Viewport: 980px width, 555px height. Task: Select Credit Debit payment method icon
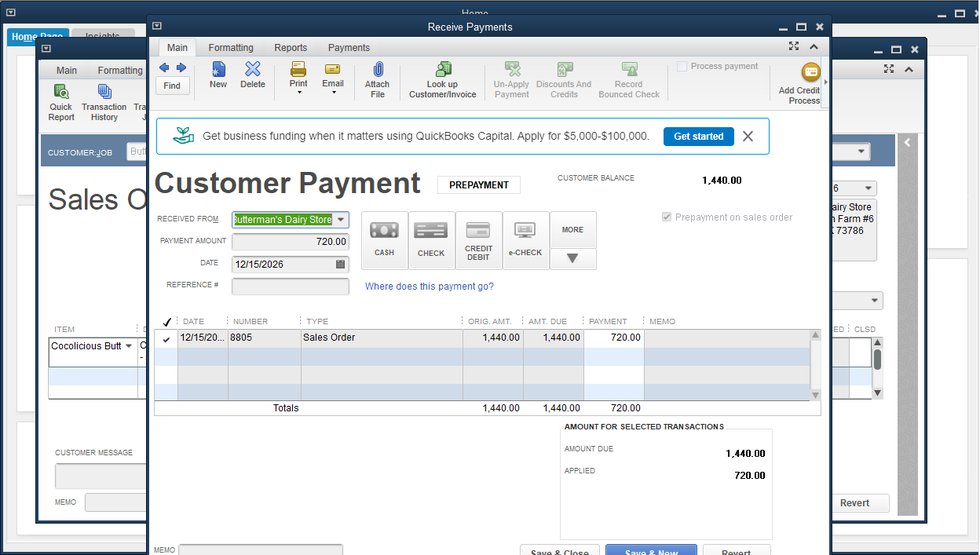[x=478, y=231]
